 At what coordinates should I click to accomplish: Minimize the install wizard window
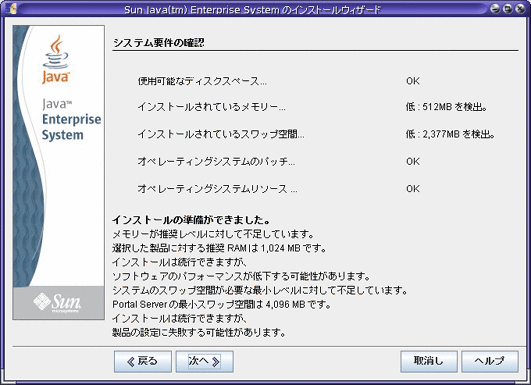pyautogui.click(x=495, y=9)
